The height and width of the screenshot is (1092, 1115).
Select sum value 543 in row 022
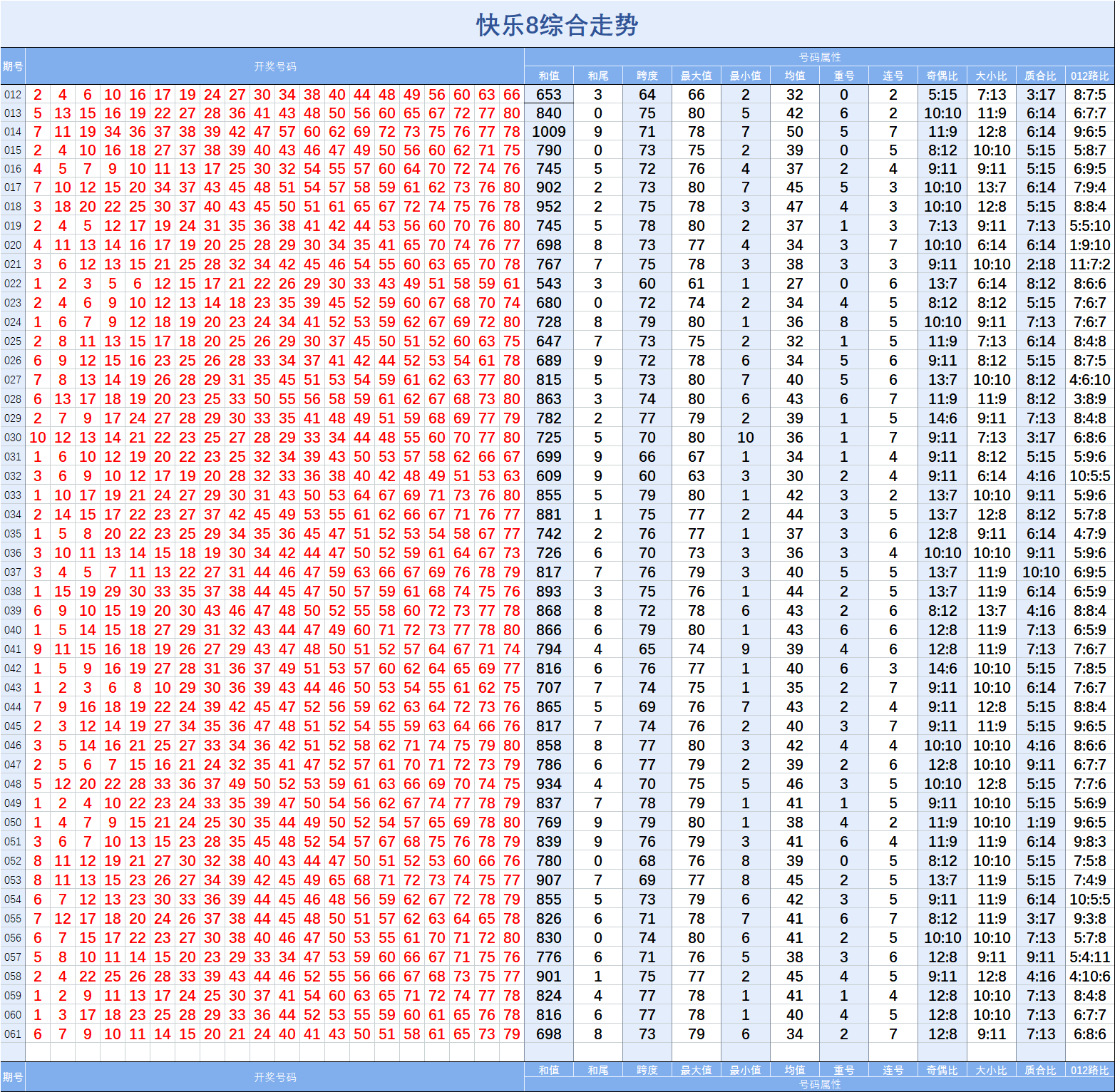[549, 284]
